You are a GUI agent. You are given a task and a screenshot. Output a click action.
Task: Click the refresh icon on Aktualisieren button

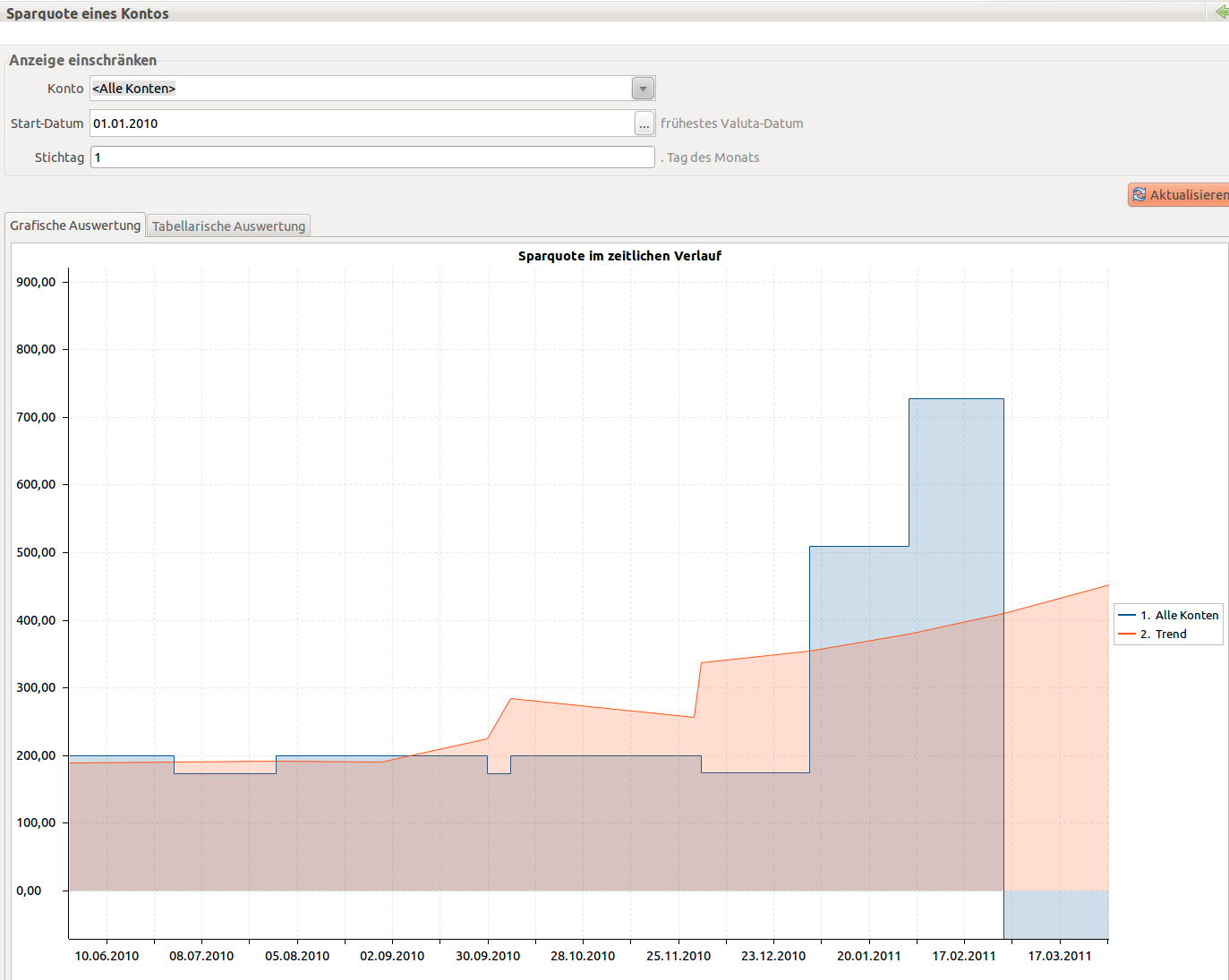click(x=1139, y=194)
